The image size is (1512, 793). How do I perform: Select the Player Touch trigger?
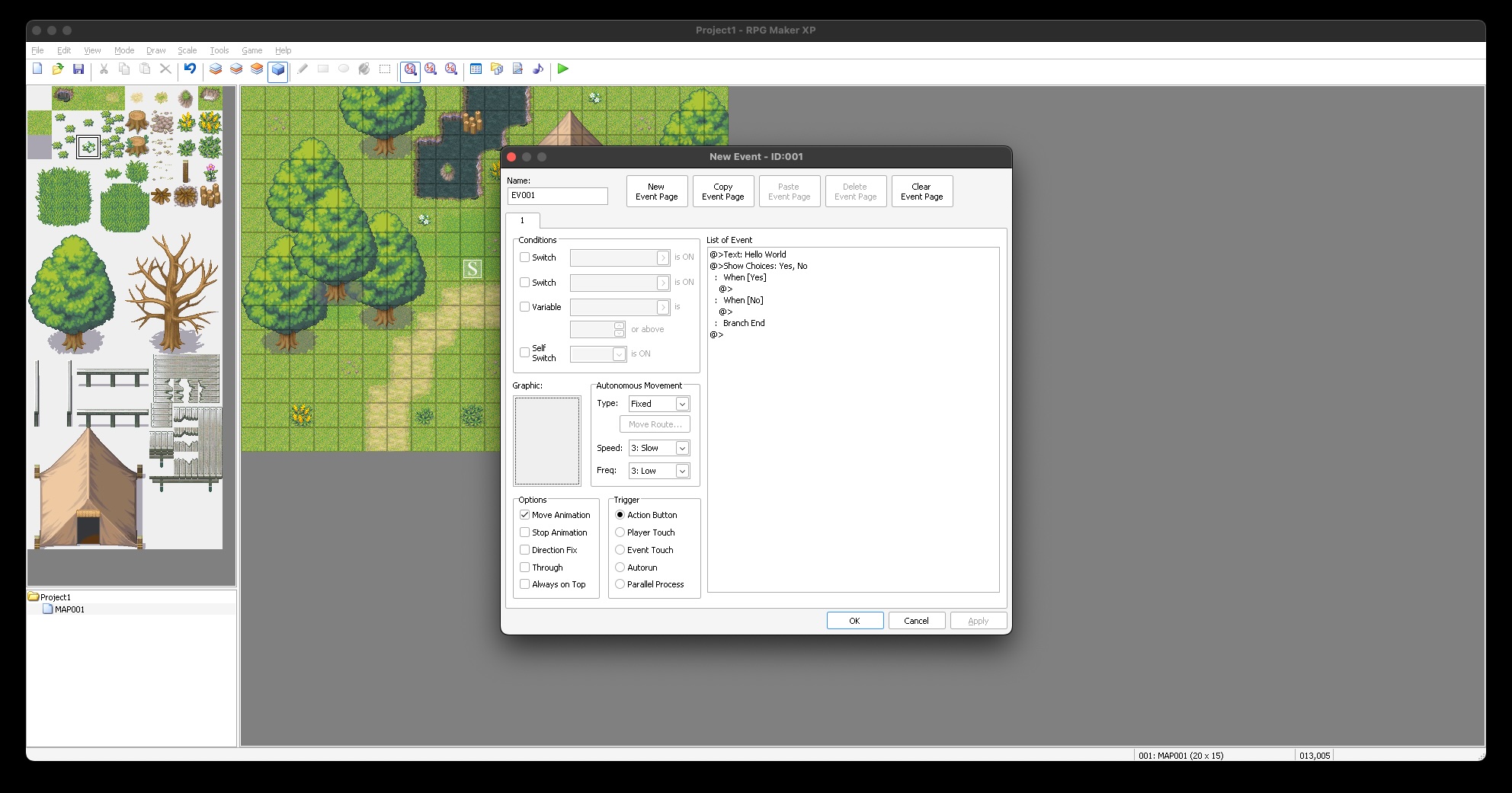(x=620, y=532)
